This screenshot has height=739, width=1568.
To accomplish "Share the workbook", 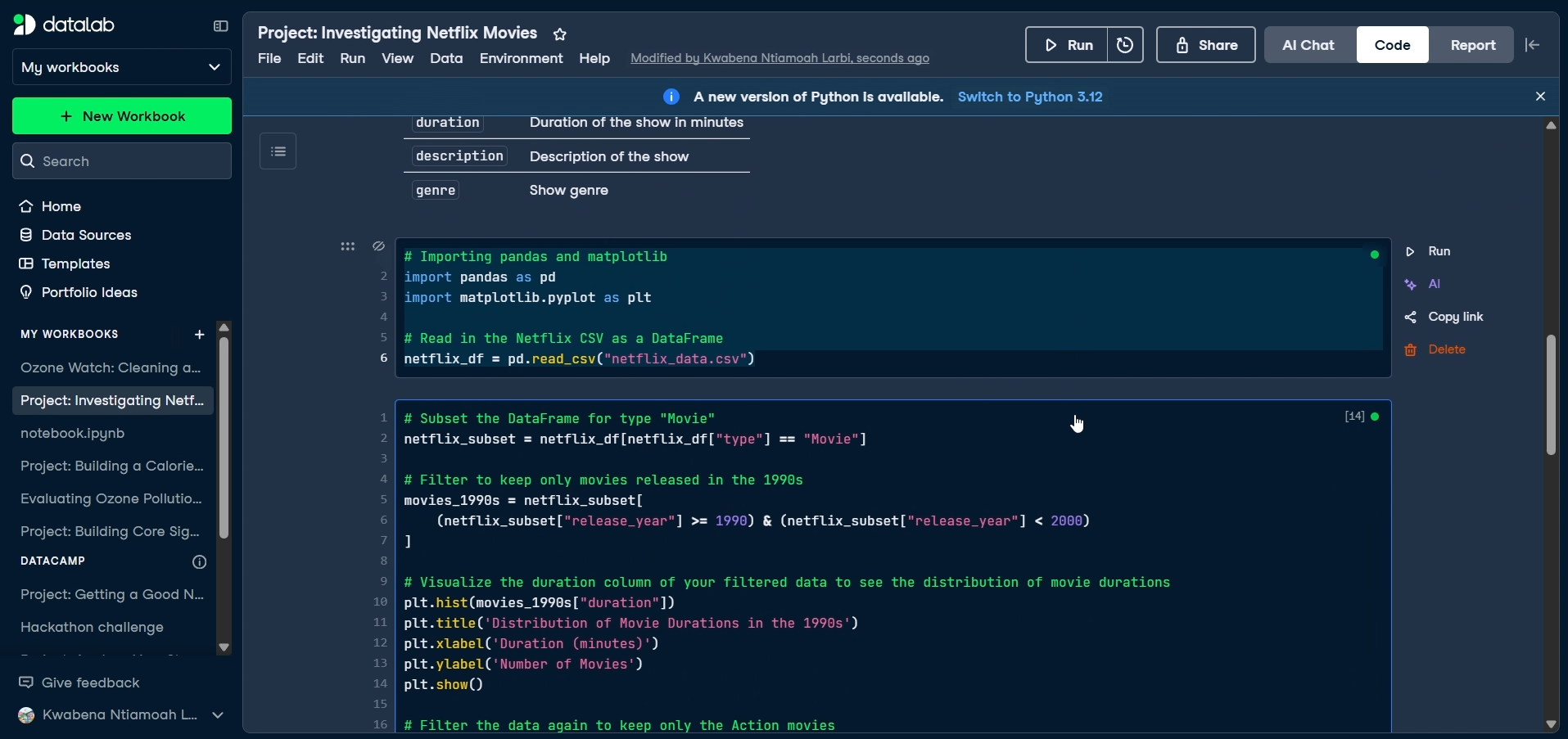I will [1206, 45].
